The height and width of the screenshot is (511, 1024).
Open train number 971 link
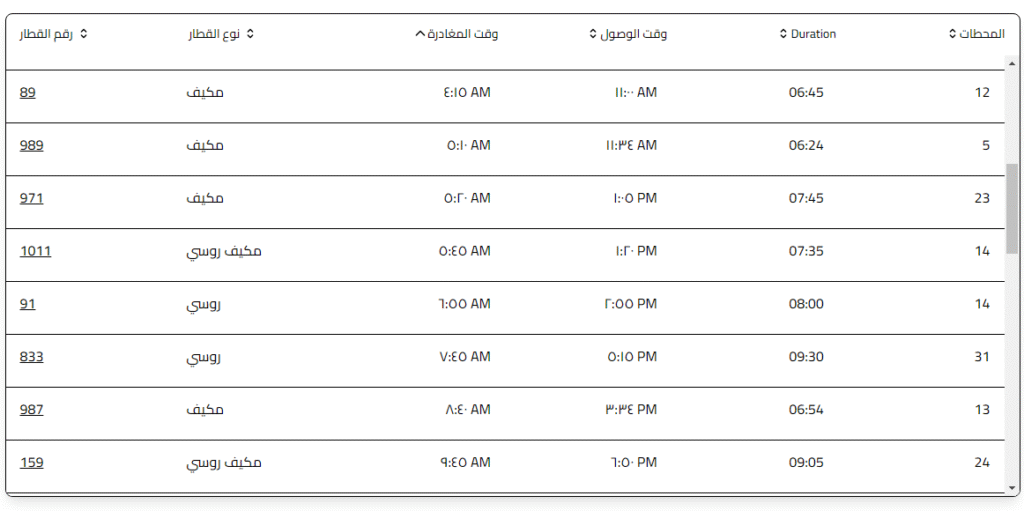pyautogui.click(x=32, y=198)
